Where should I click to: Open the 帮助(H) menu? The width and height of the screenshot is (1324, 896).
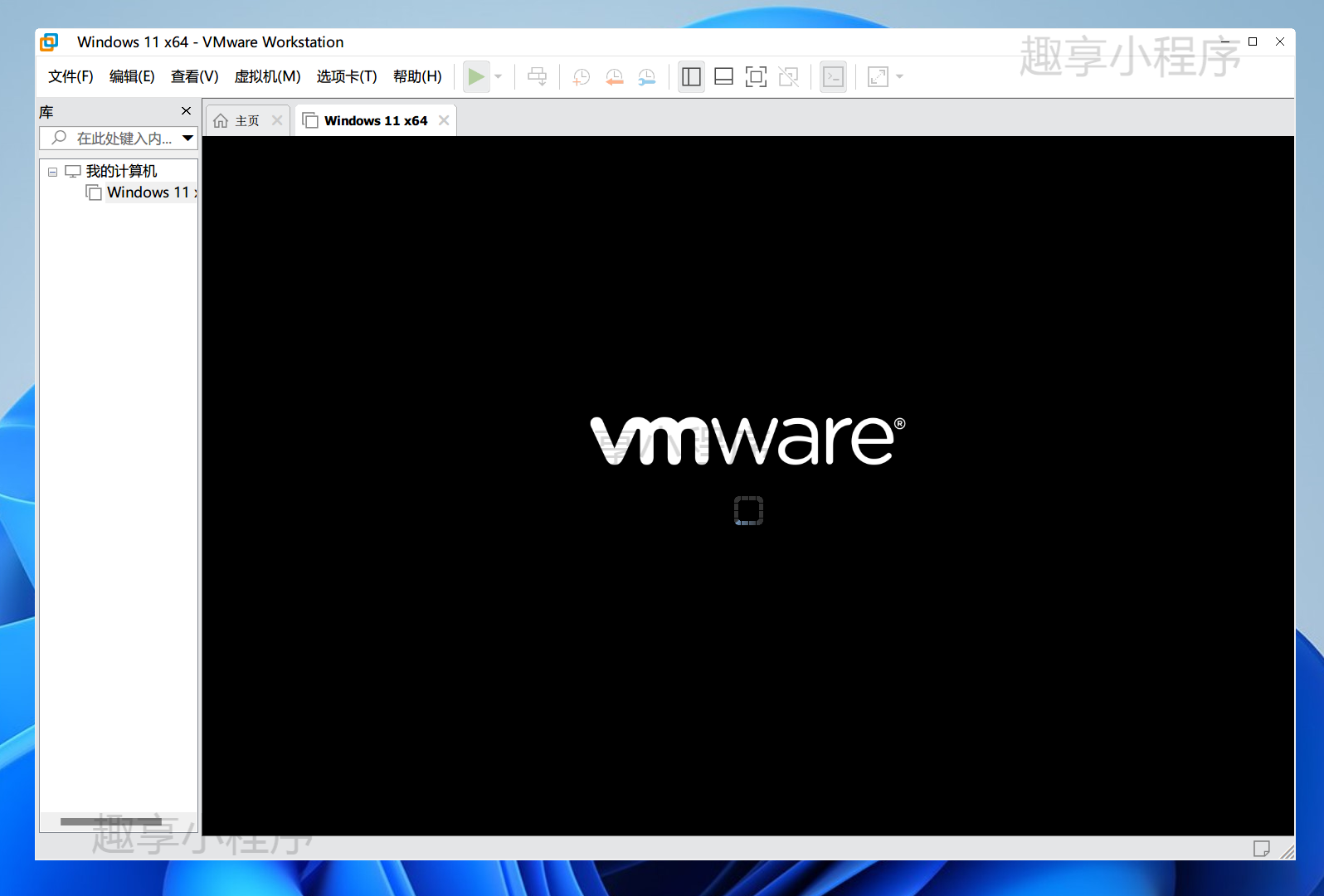[417, 76]
